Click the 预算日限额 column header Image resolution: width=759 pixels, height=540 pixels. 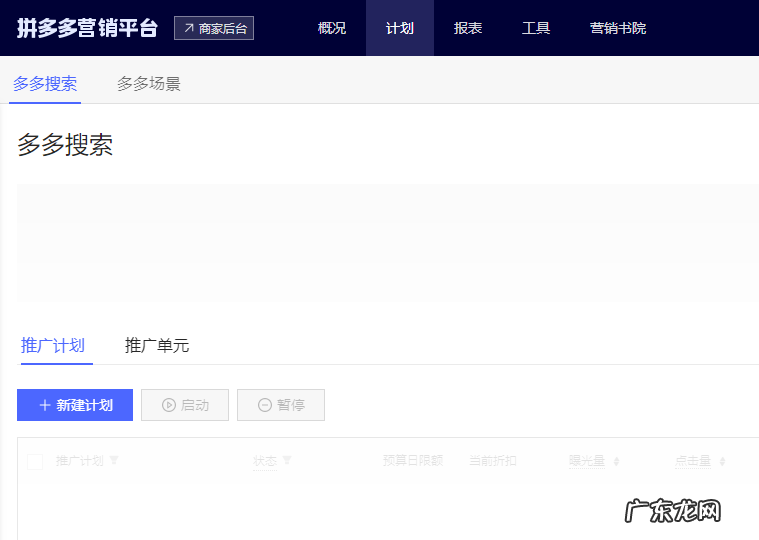click(413, 461)
